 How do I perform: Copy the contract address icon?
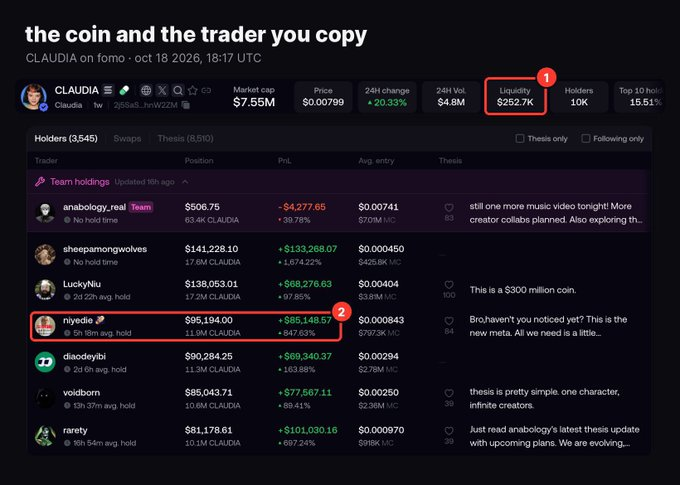[186, 105]
